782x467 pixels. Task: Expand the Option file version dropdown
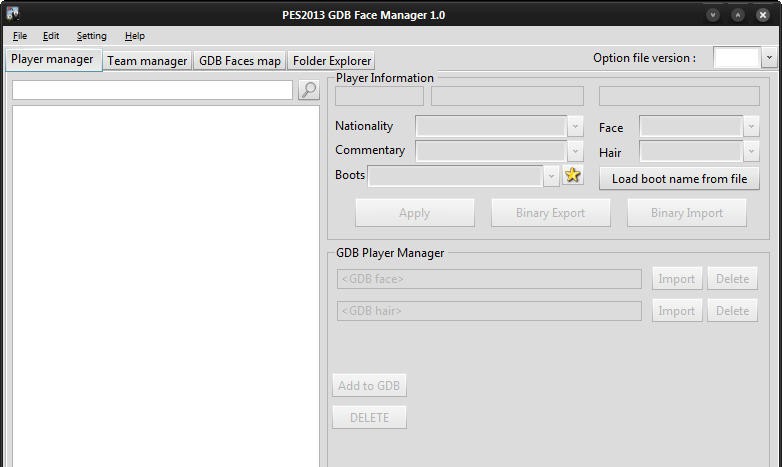click(769, 58)
